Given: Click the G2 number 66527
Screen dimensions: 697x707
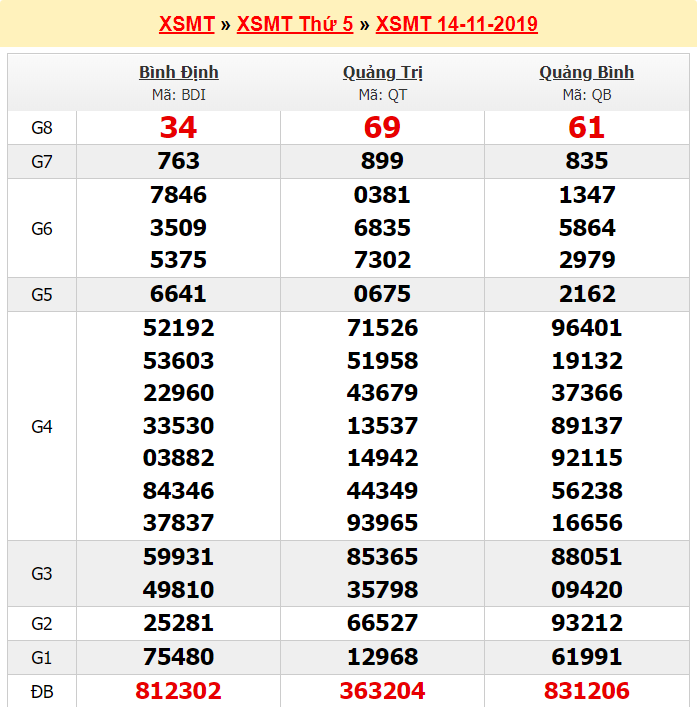Looking at the screenshot, I should 382,623.
